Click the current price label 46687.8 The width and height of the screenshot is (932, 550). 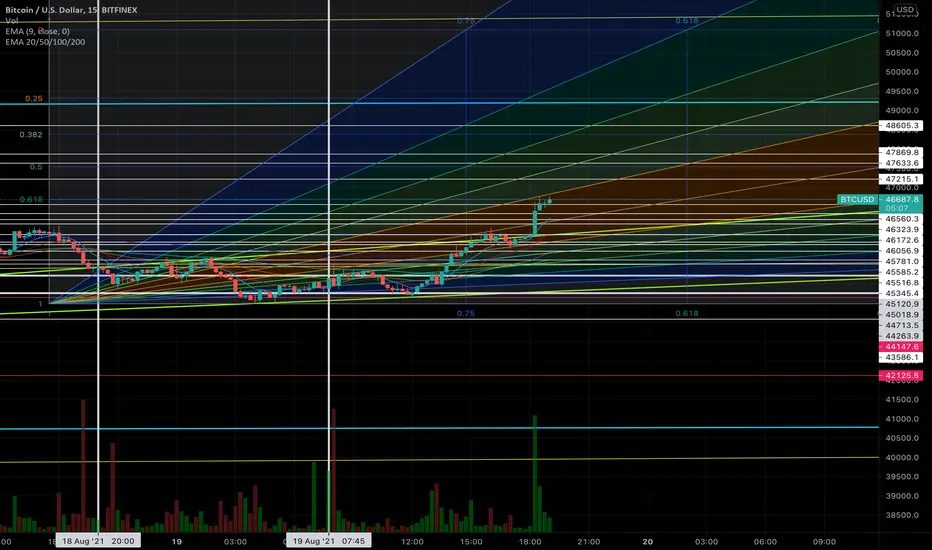901,199
